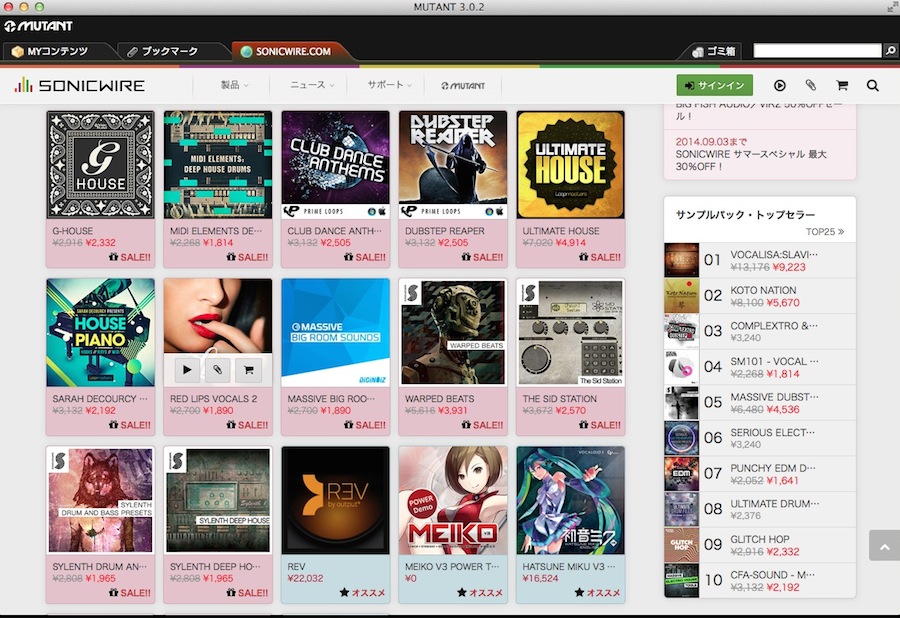Viewport: 900px width, 618px height.
Task: Click the gift SALE badge on Massive Big Room
Action: (x=364, y=425)
